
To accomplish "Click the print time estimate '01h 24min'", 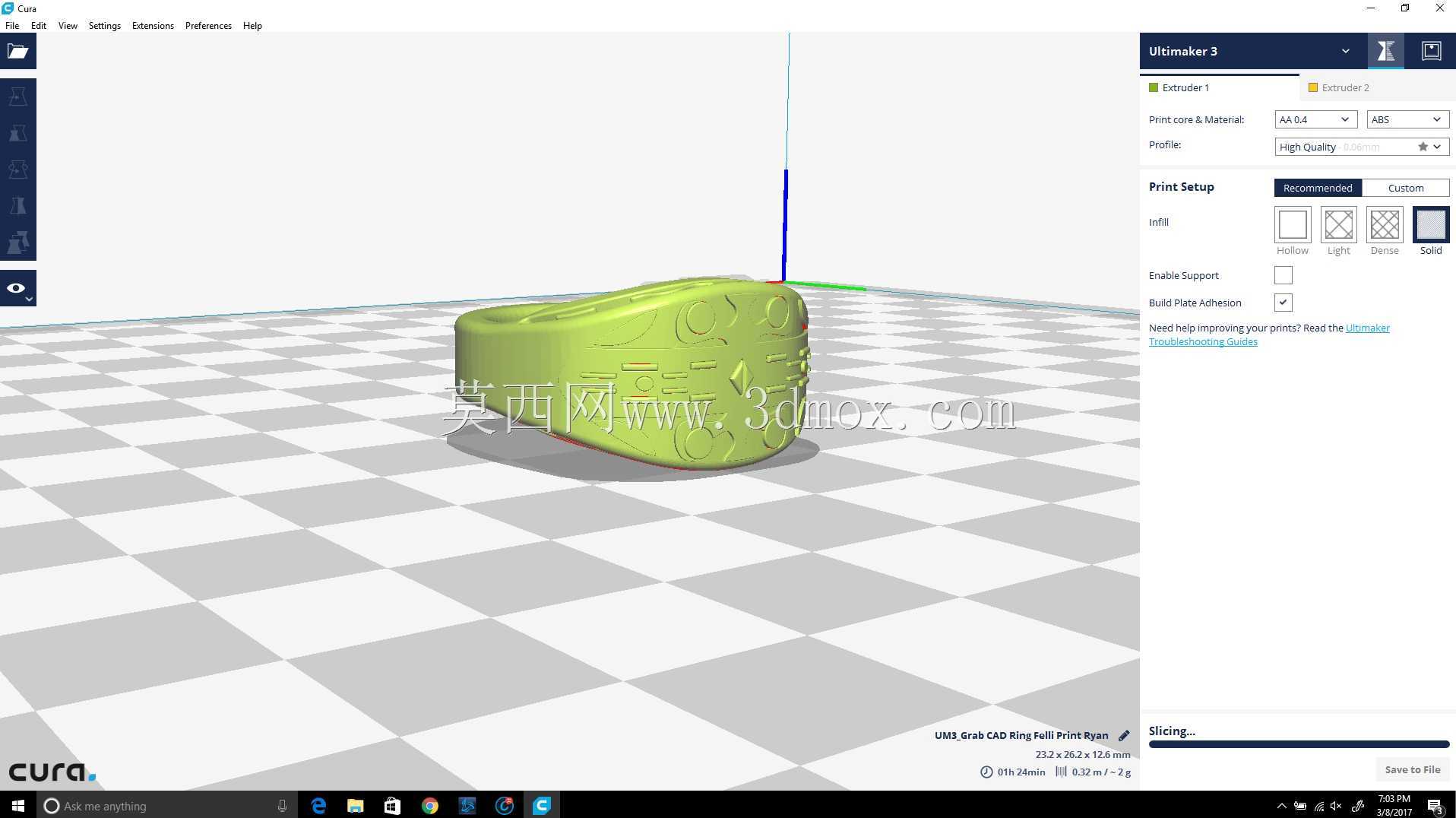I will point(1021,772).
